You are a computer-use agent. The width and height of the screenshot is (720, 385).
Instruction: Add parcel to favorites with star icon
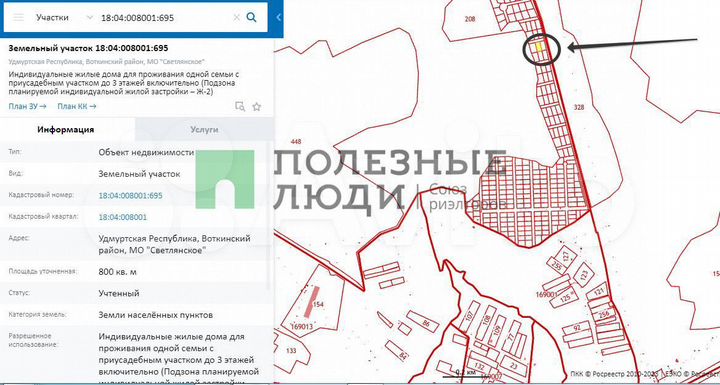coord(257,107)
